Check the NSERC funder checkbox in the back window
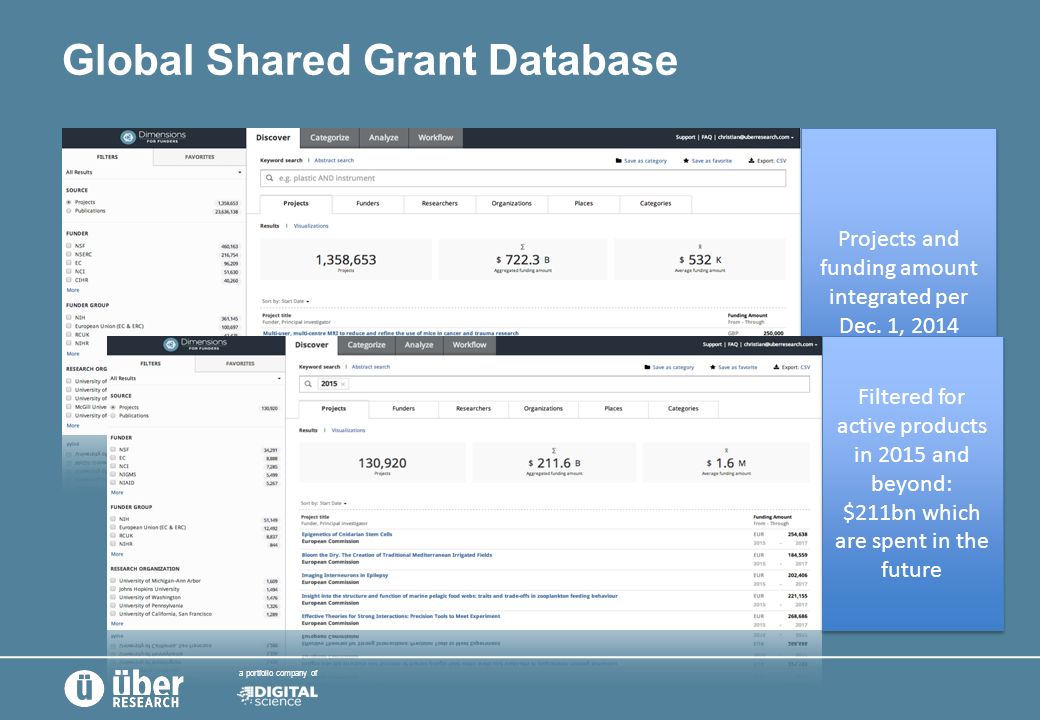This screenshot has width=1040, height=720. 69,255
